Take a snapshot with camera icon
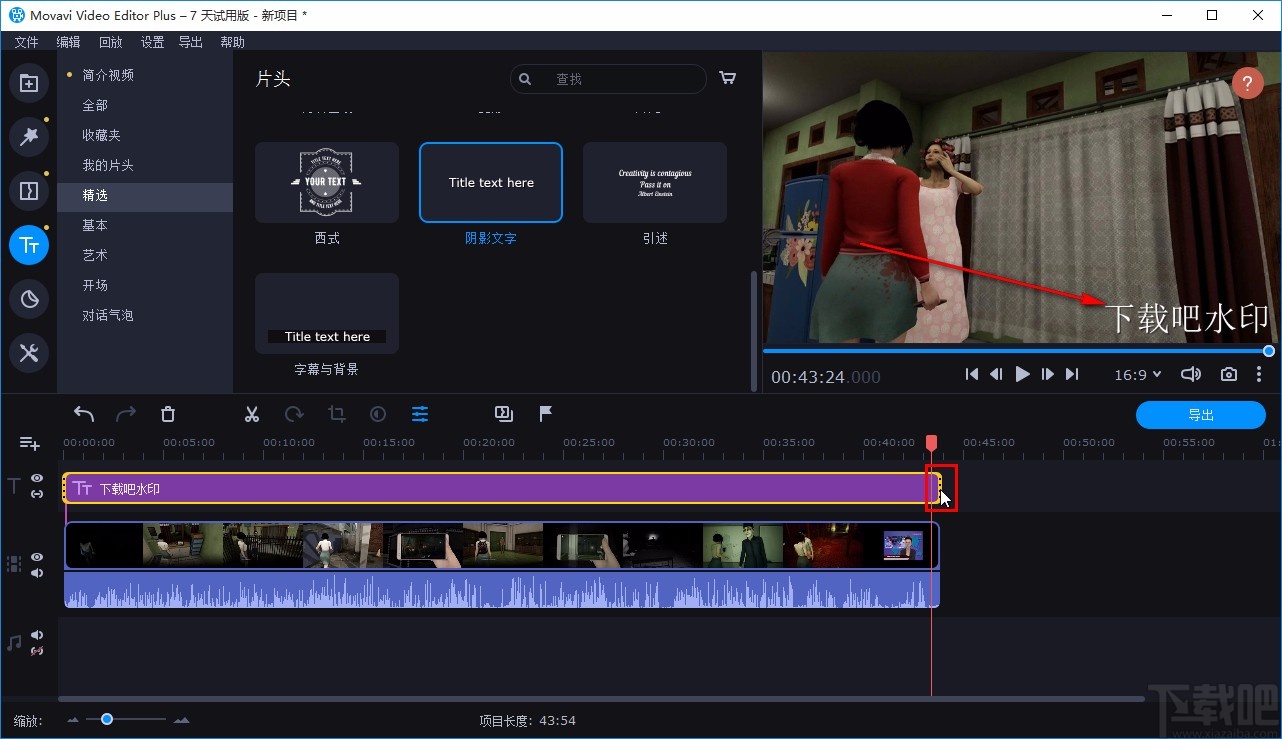Image resolution: width=1282 pixels, height=739 pixels. [x=1228, y=374]
